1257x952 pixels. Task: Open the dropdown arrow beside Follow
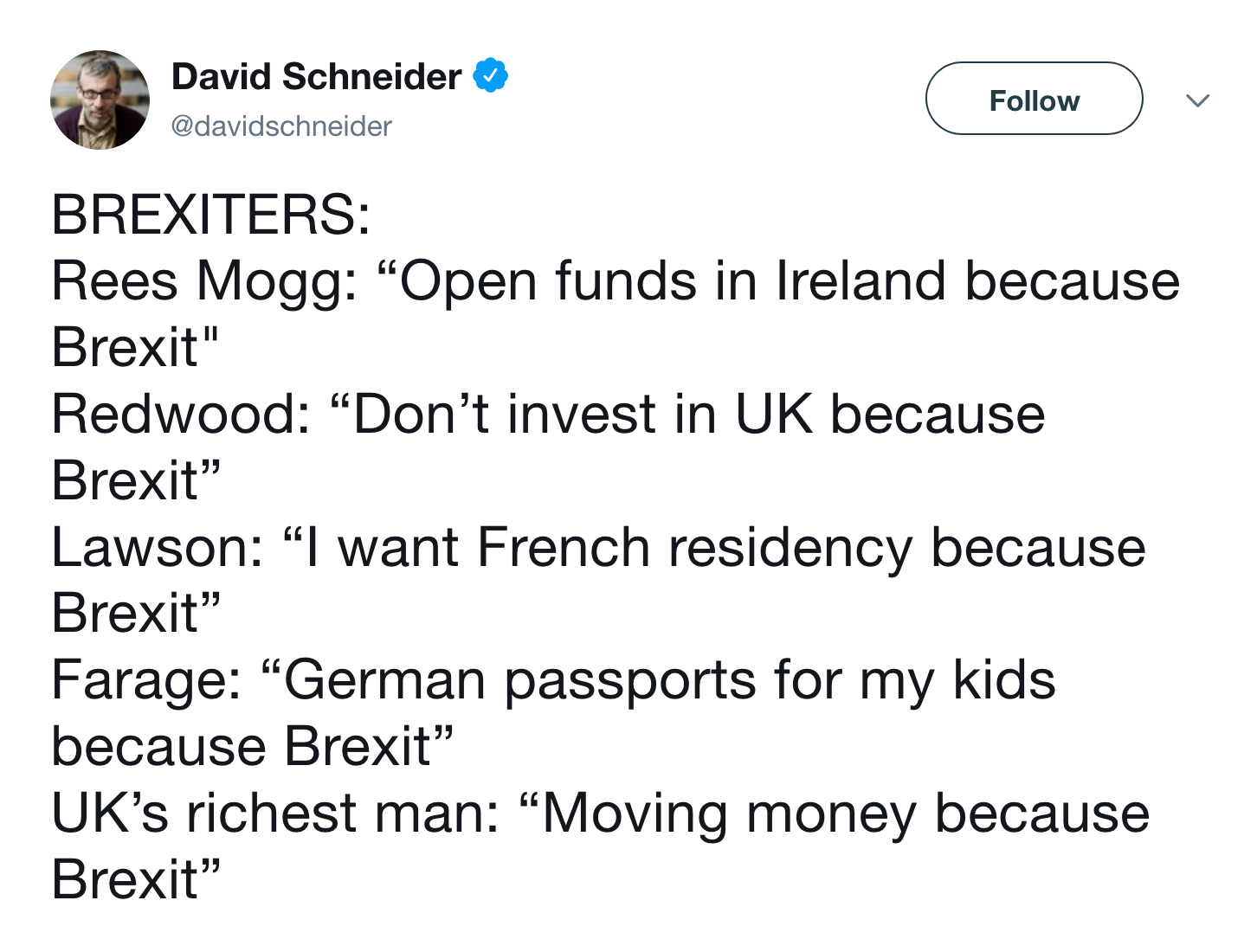1199,100
